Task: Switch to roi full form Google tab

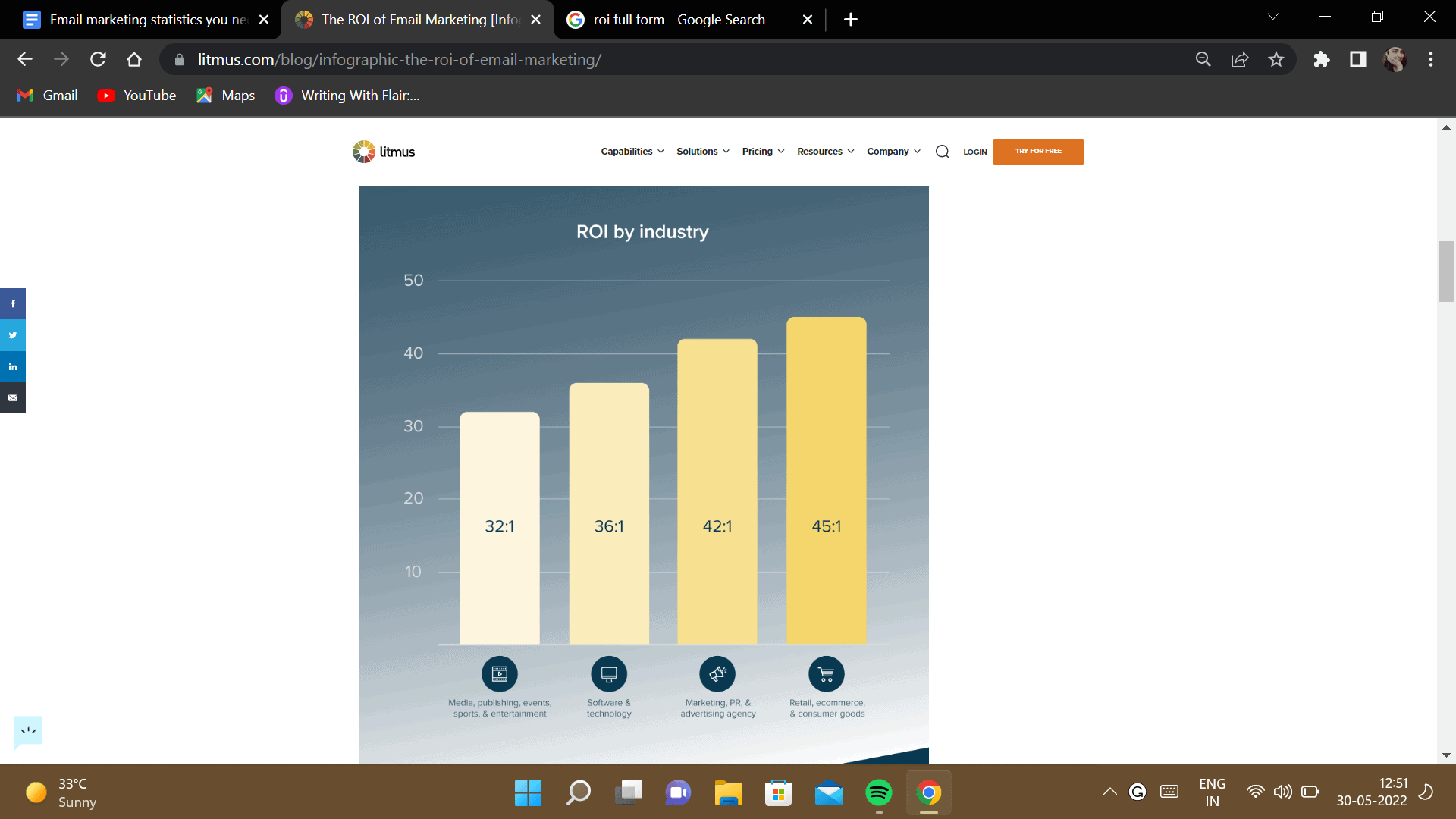Action: pos(679,20)
